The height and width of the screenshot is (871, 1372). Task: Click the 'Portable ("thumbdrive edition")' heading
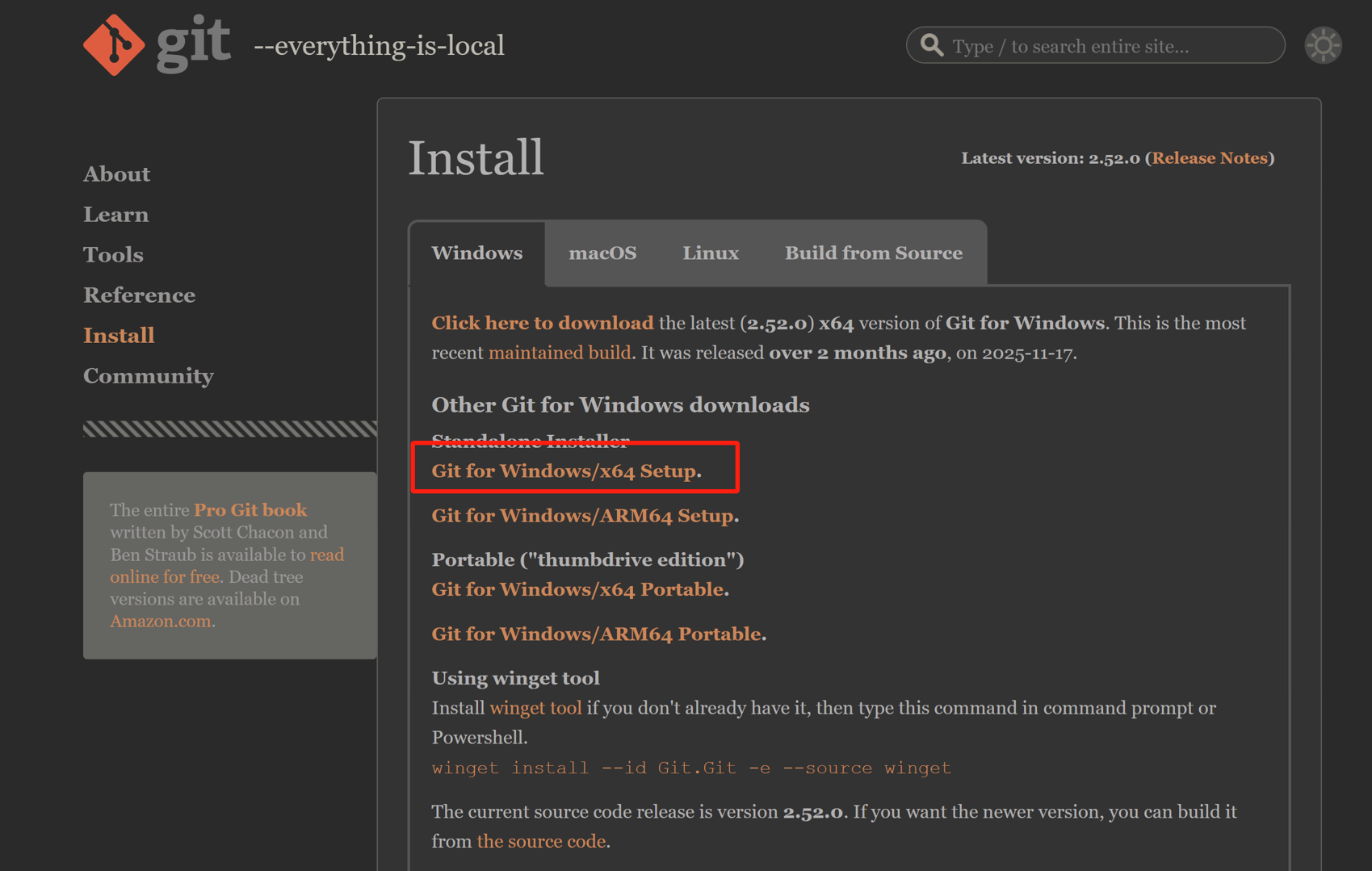tap(588, 559)
